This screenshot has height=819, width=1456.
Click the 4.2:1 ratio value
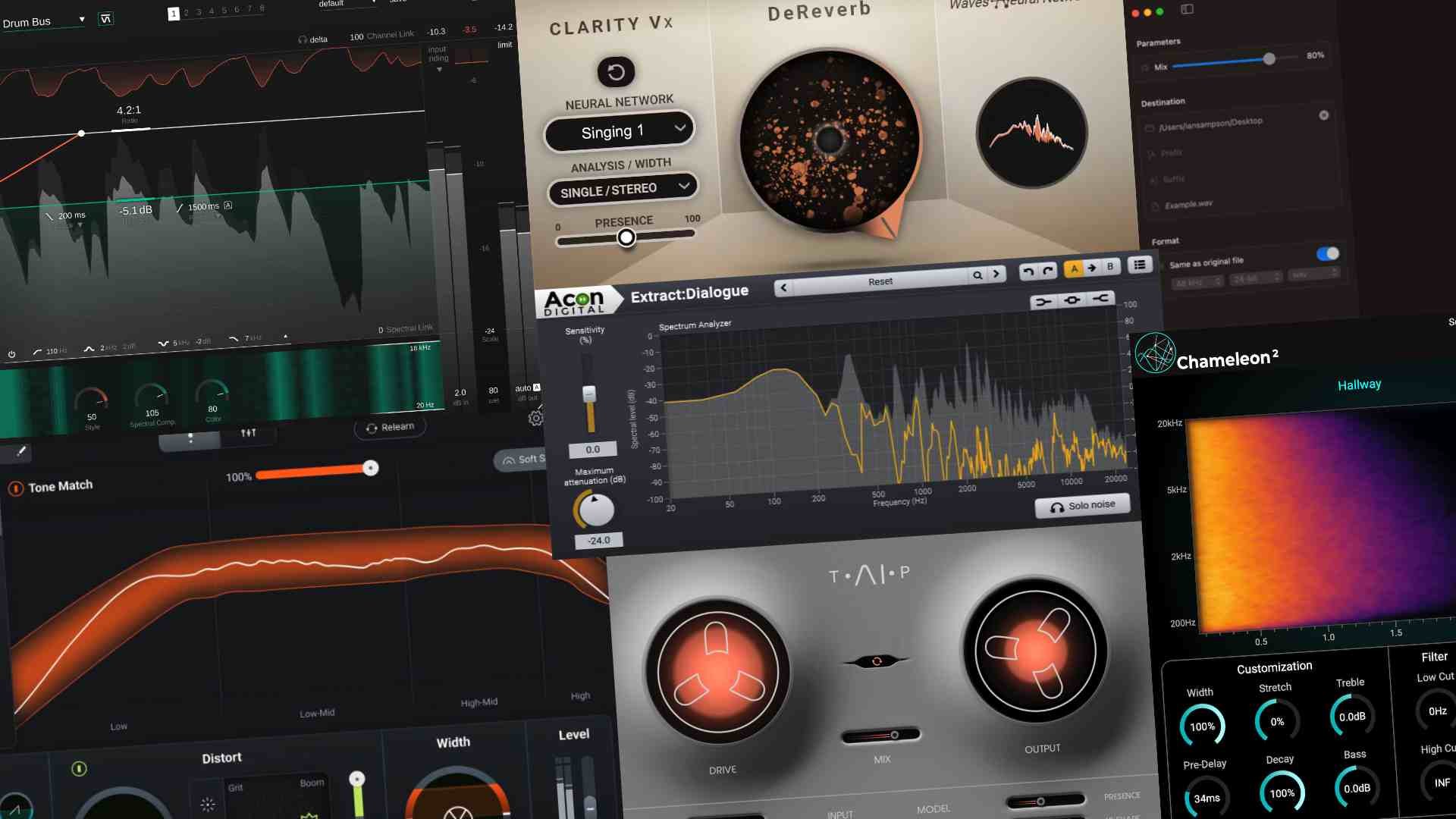click(129, 111)
